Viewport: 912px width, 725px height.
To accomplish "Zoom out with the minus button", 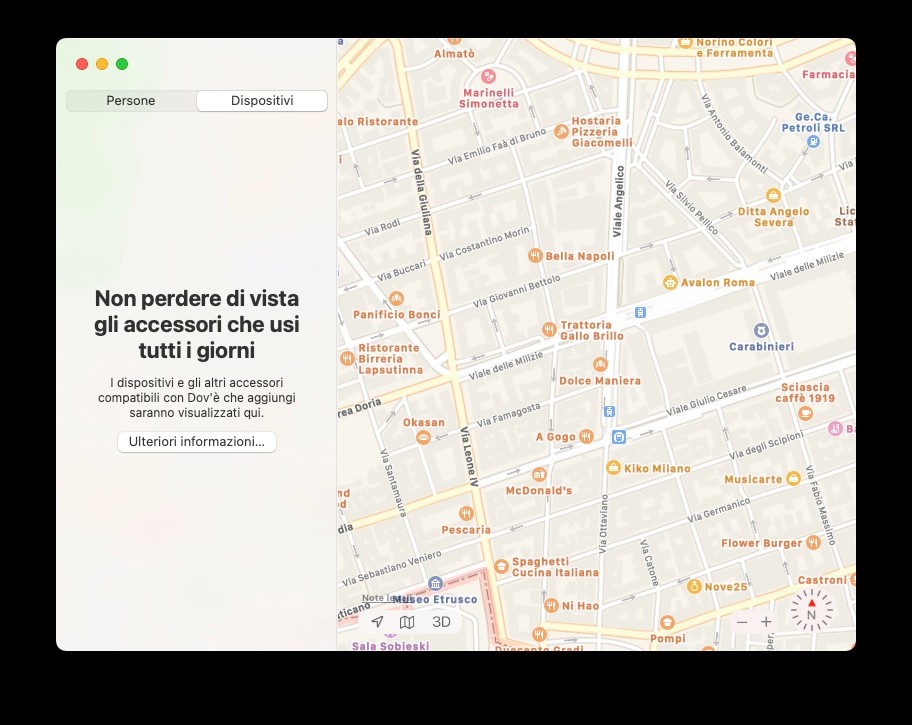I will [x=742, y=622].
